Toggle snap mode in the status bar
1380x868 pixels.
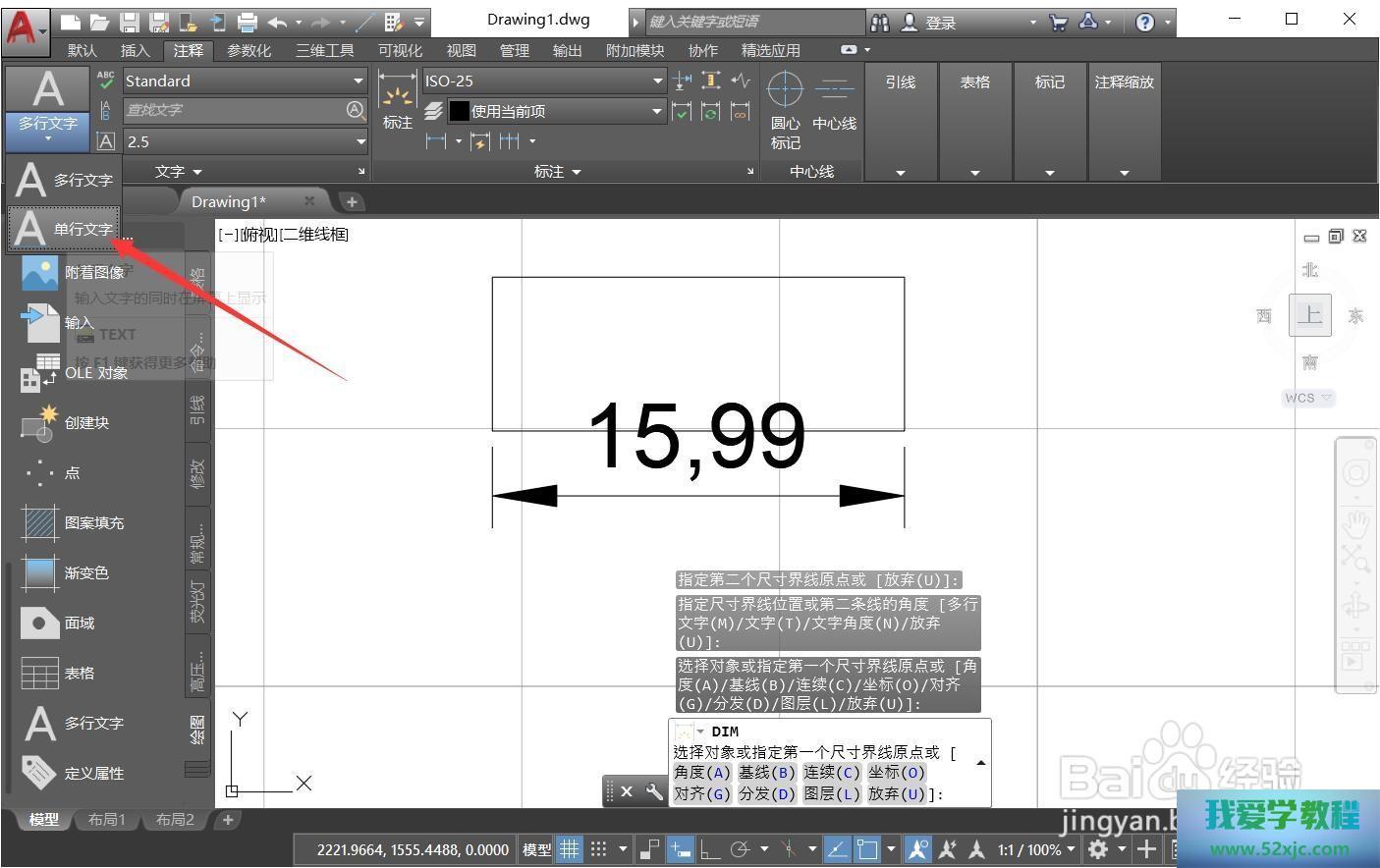(x=598, y=849)
